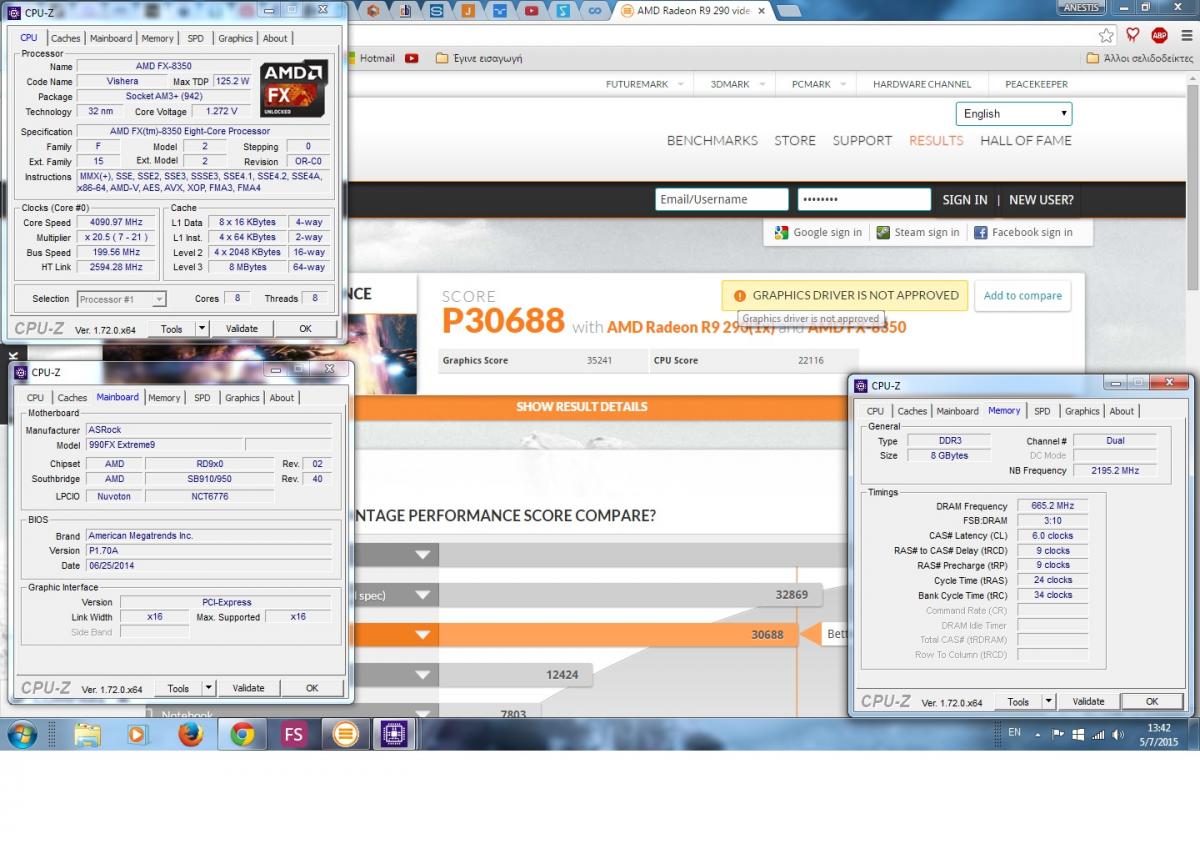Viewport: 1200px width, 854px height.
Task: Show hidden system tray icons
Action: click(1038, 734)
